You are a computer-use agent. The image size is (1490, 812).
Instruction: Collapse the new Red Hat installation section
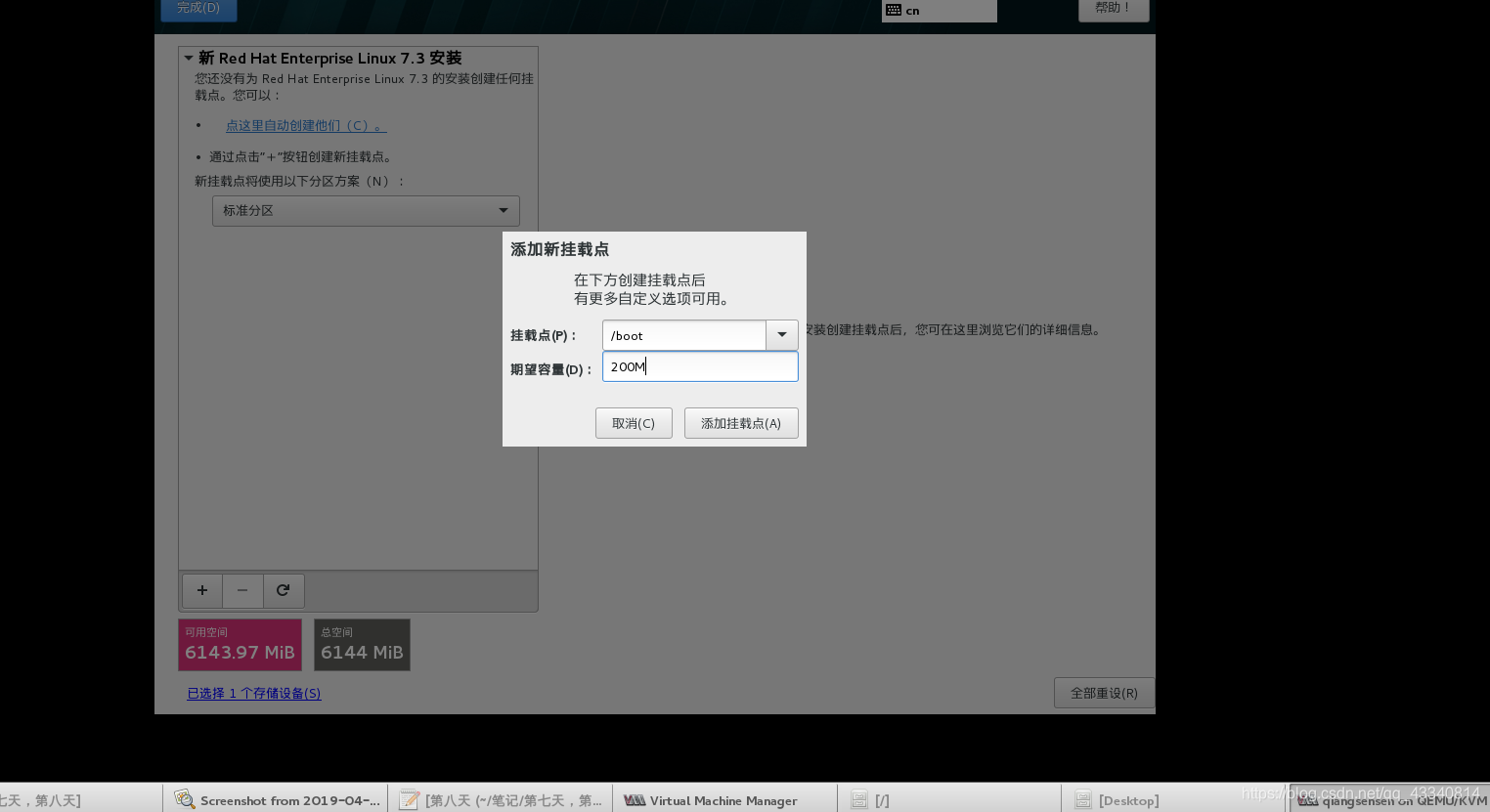pyautogui.click(x=189, y=59)
